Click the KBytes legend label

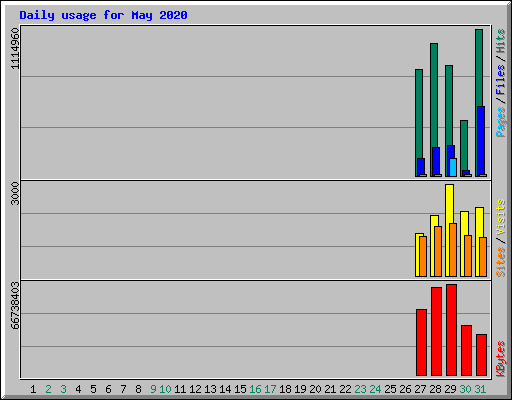[x=500, y=359]
